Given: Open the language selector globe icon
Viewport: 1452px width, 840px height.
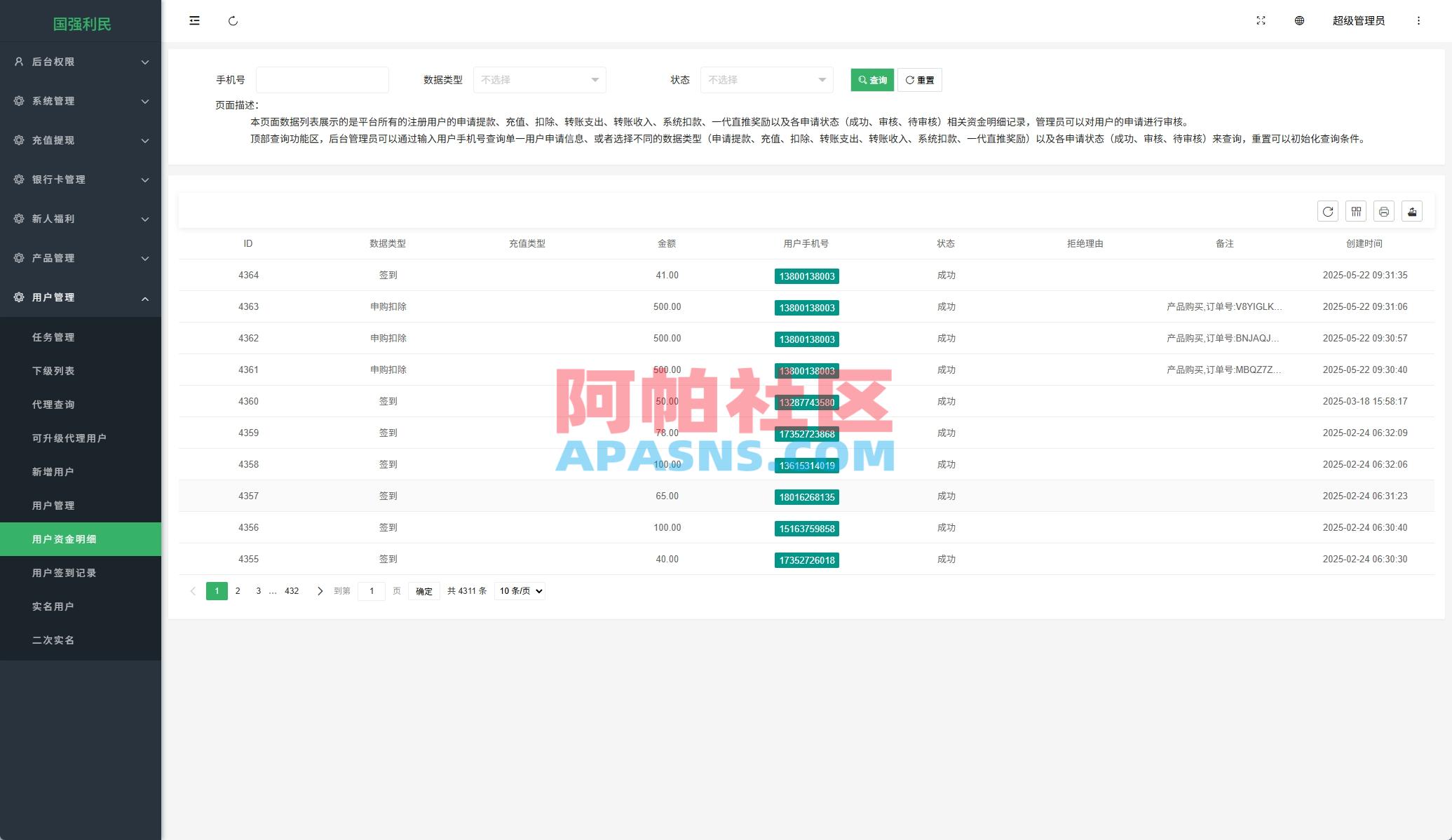Looking at the screenshot, I should 1299,20.
